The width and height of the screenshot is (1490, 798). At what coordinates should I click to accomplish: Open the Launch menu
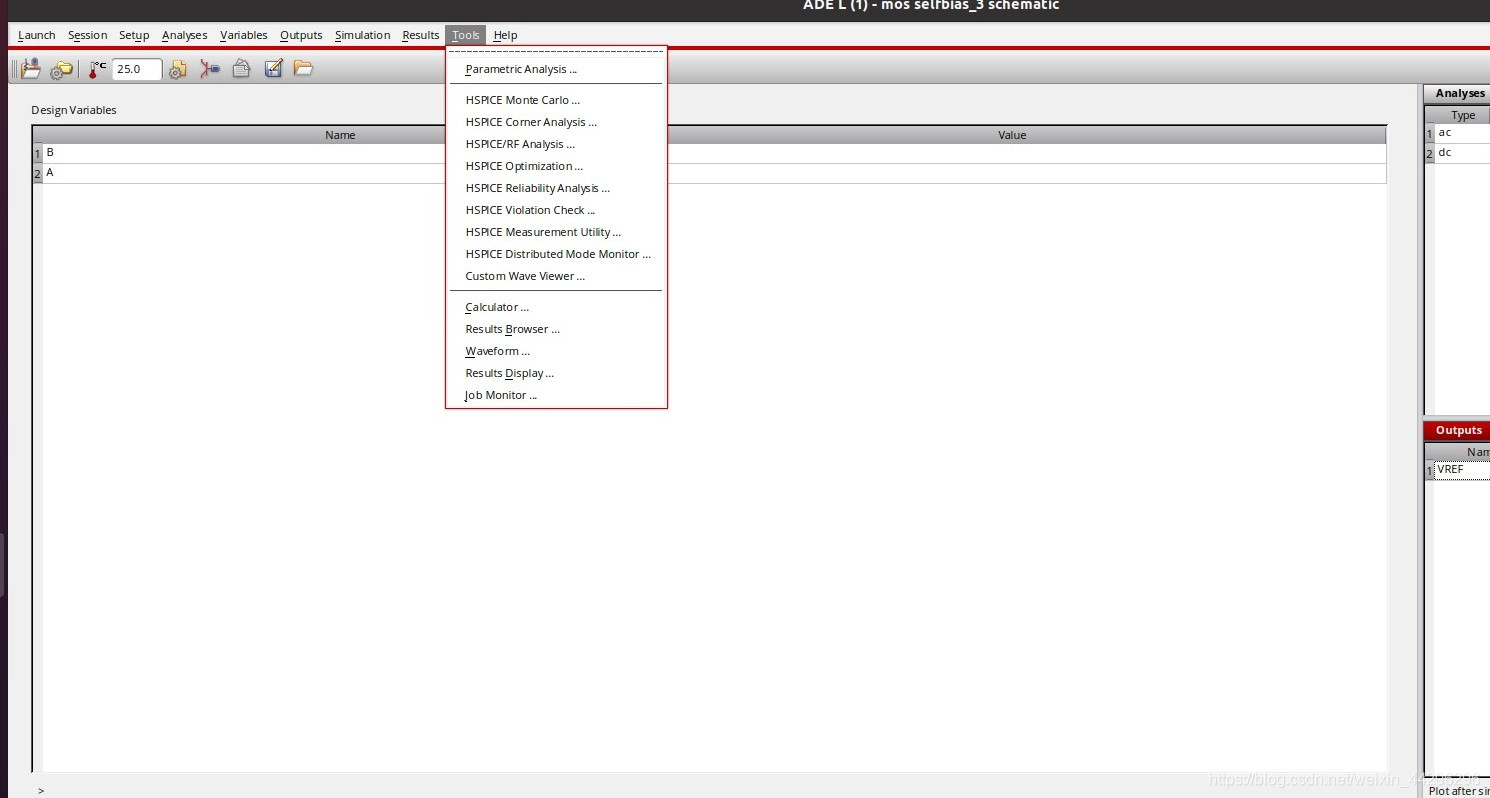point(37,35)
